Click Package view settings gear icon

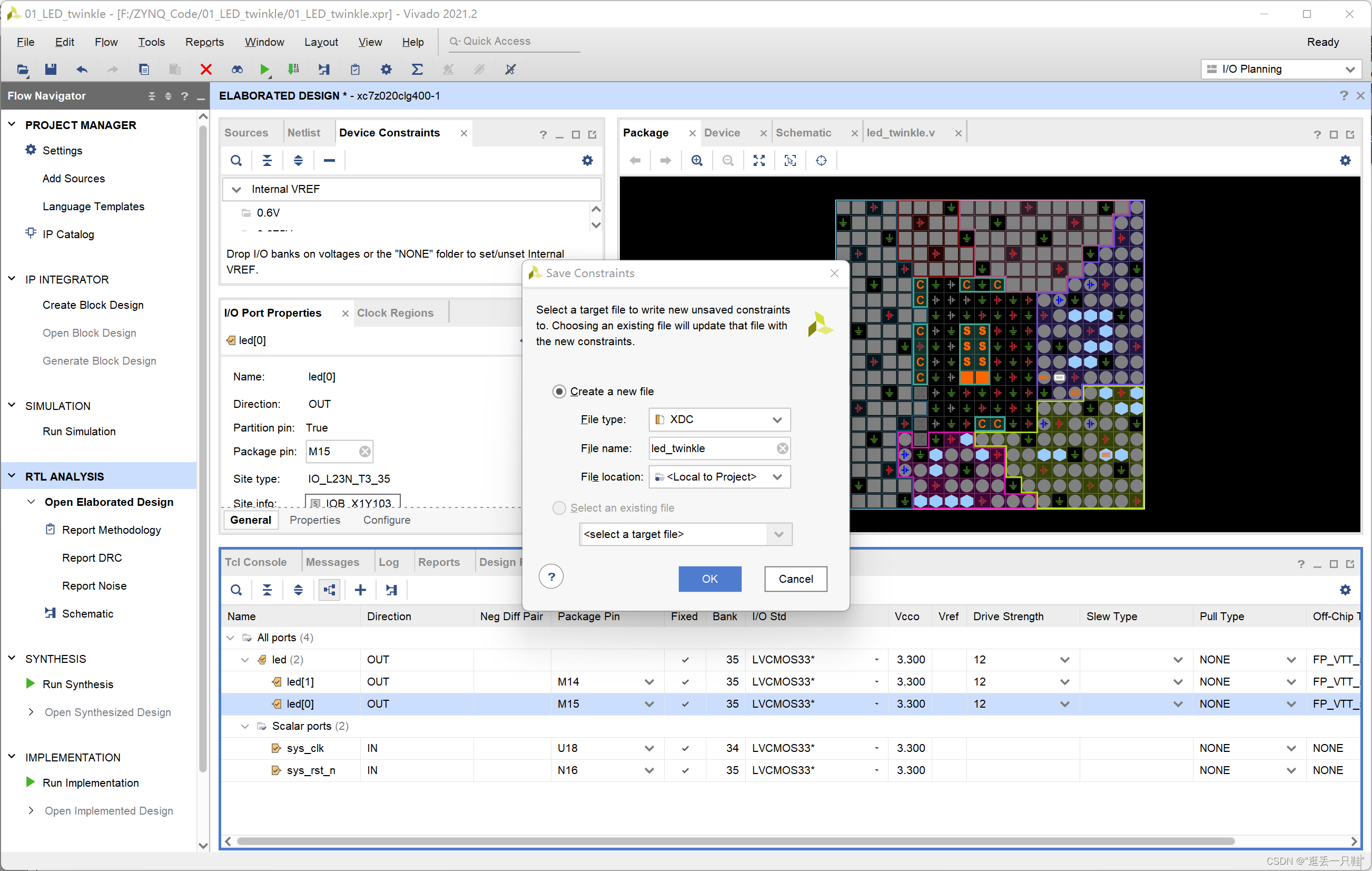pyautogui.click(x=1345, y=161)
